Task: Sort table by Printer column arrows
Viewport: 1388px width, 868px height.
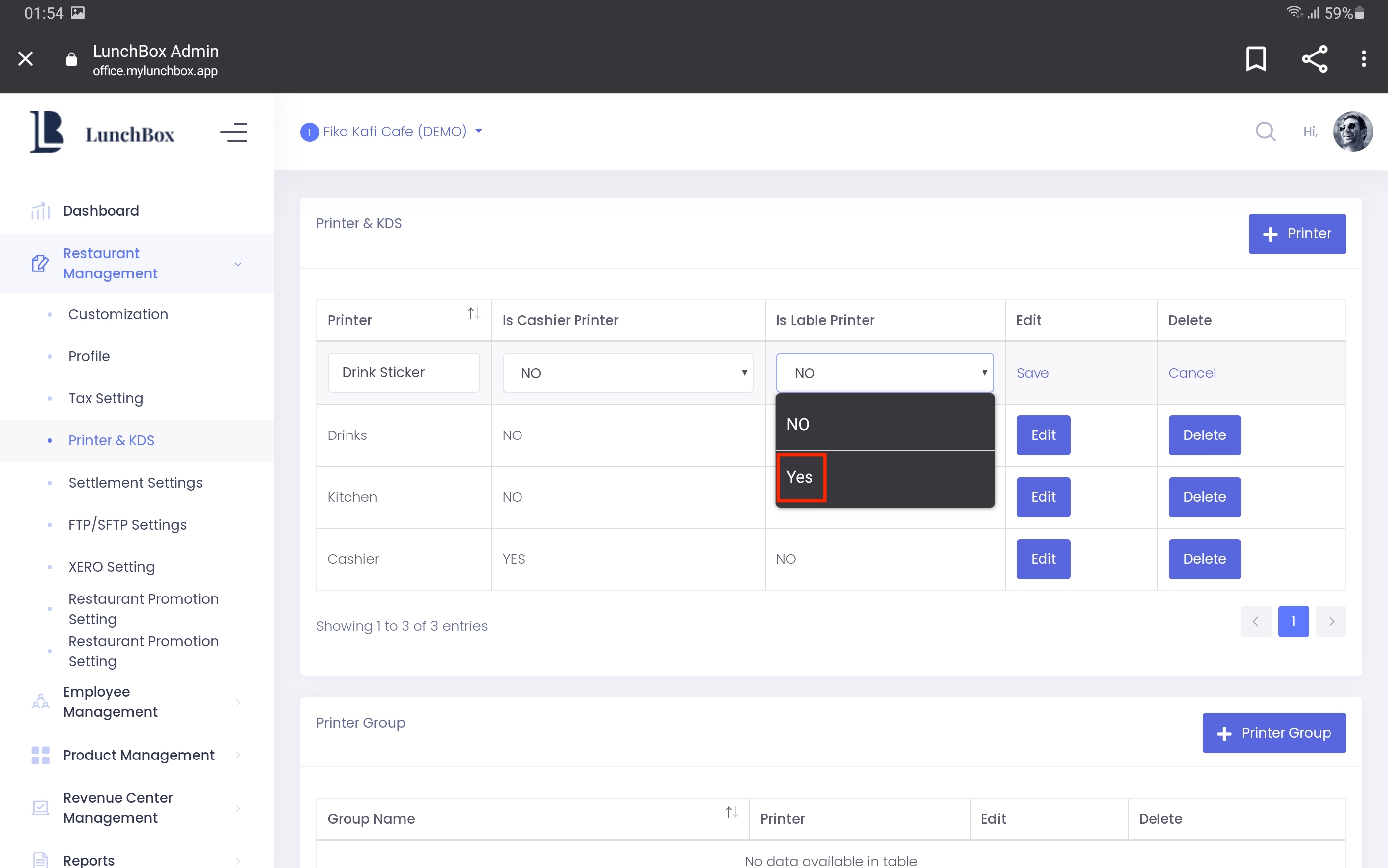Action: [x=473, y=314]
